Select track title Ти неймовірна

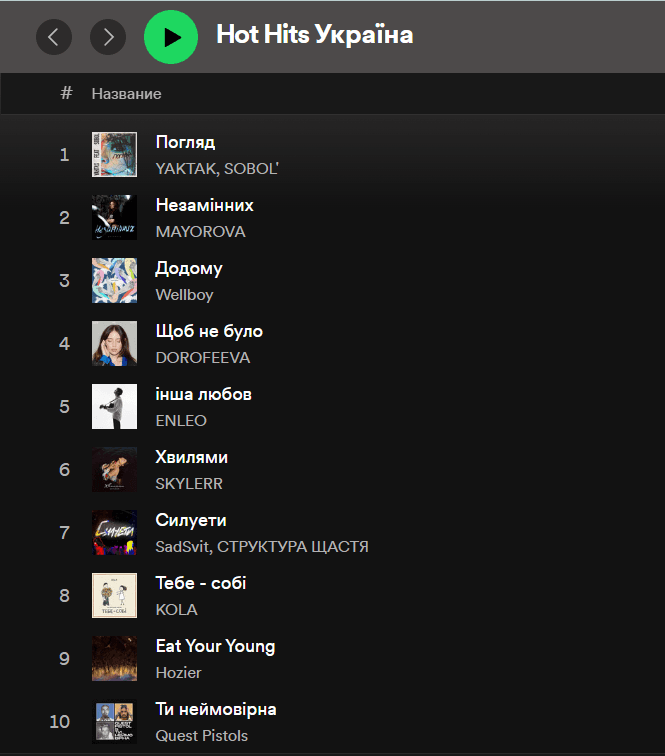click(x=216, y=709)
